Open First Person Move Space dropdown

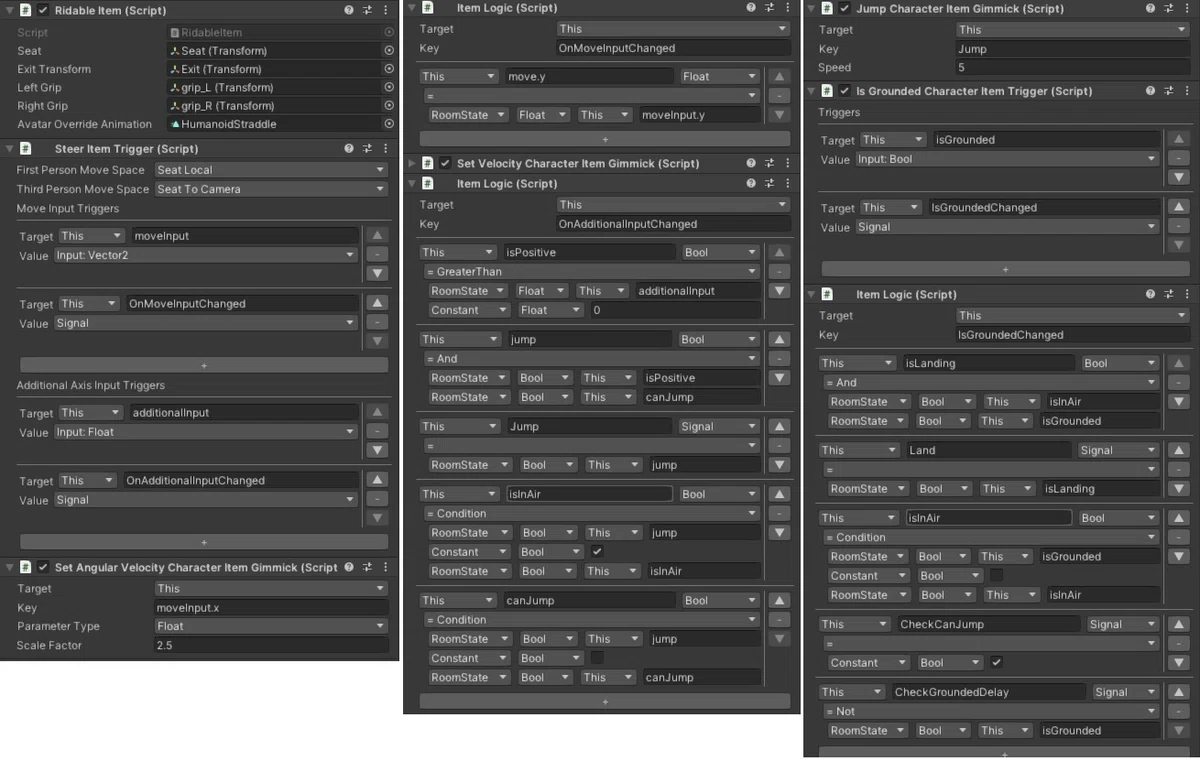271,170
